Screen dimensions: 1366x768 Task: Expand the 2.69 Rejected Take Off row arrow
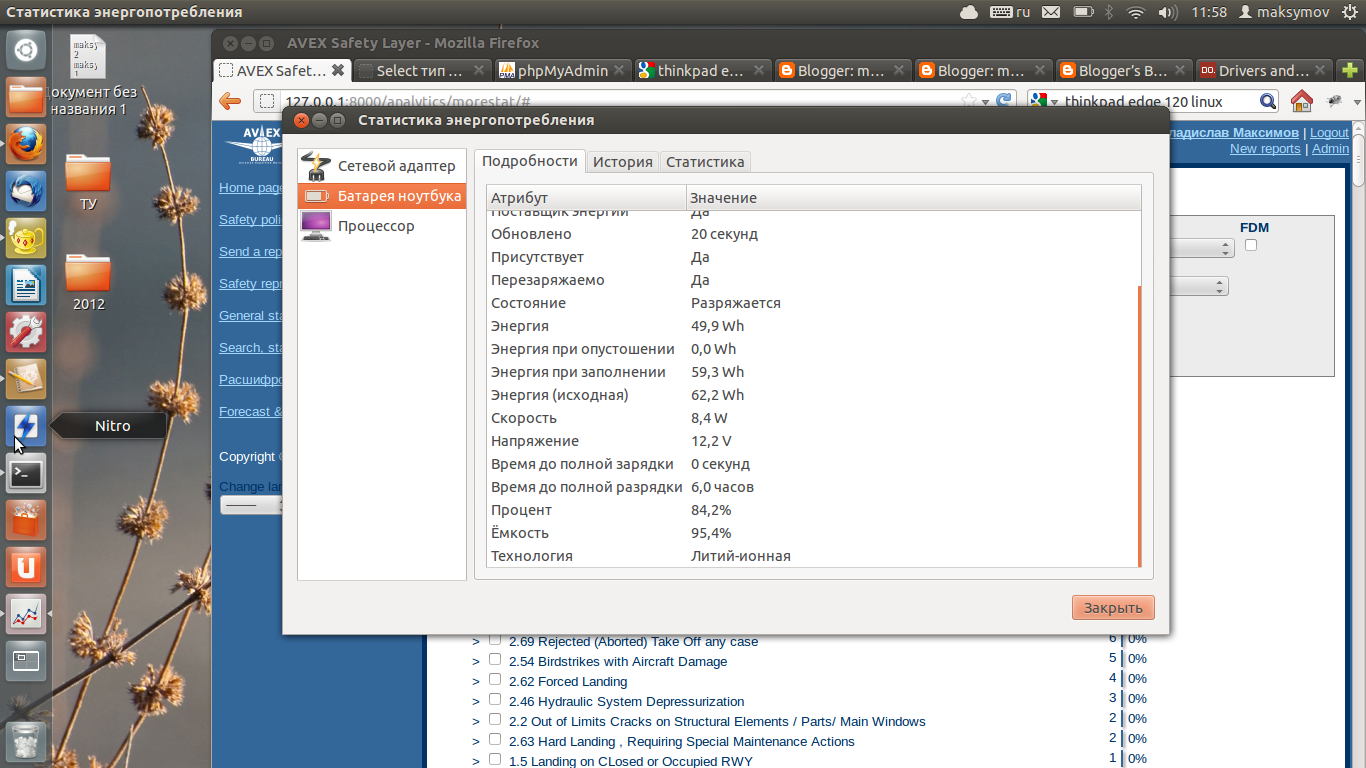[x=476, y=642]
